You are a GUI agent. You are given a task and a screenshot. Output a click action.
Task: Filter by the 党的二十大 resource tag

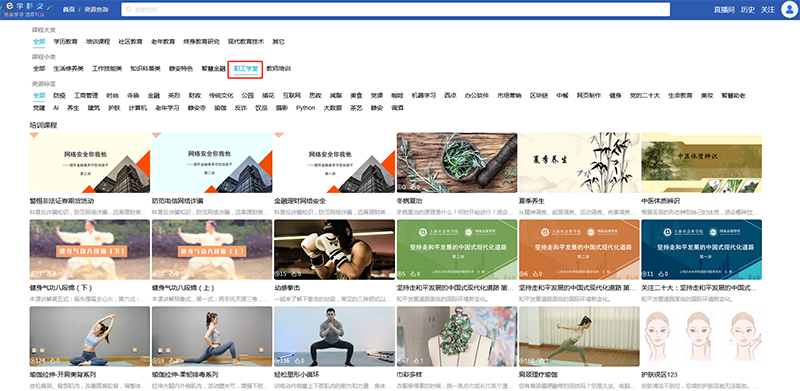644,95
